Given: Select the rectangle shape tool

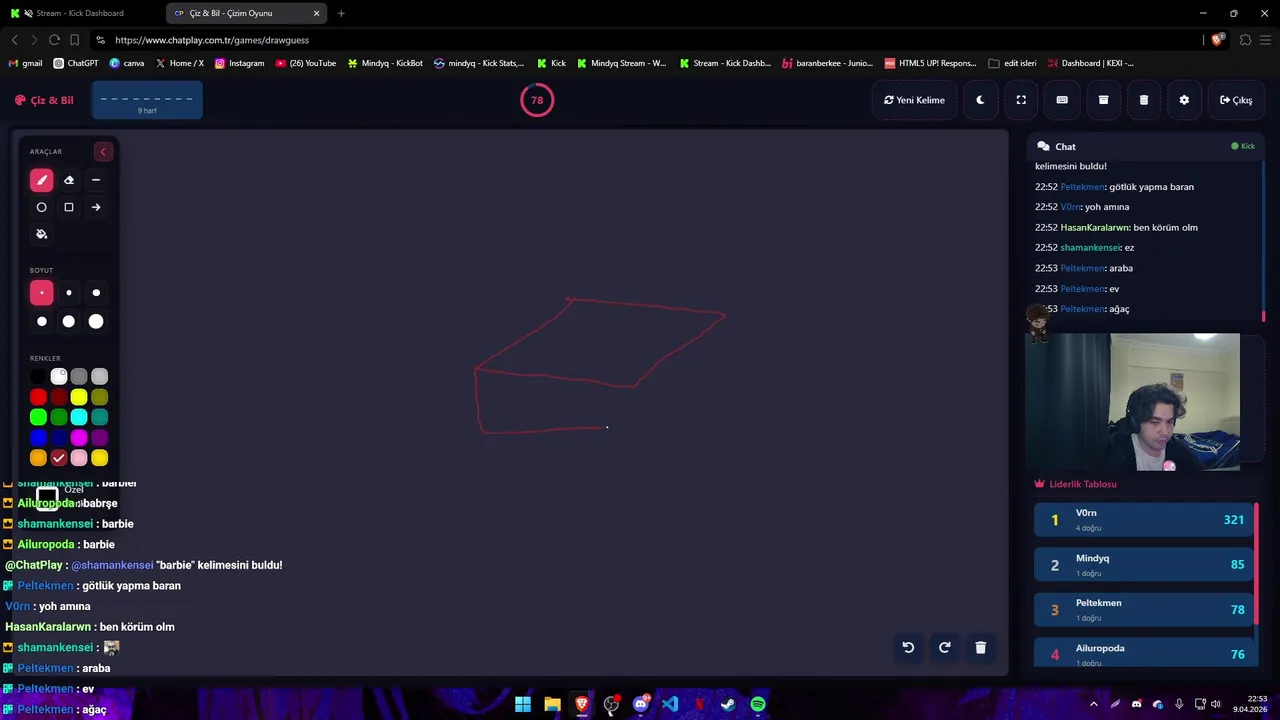Looking at the screenshot, I should (69, 207).
